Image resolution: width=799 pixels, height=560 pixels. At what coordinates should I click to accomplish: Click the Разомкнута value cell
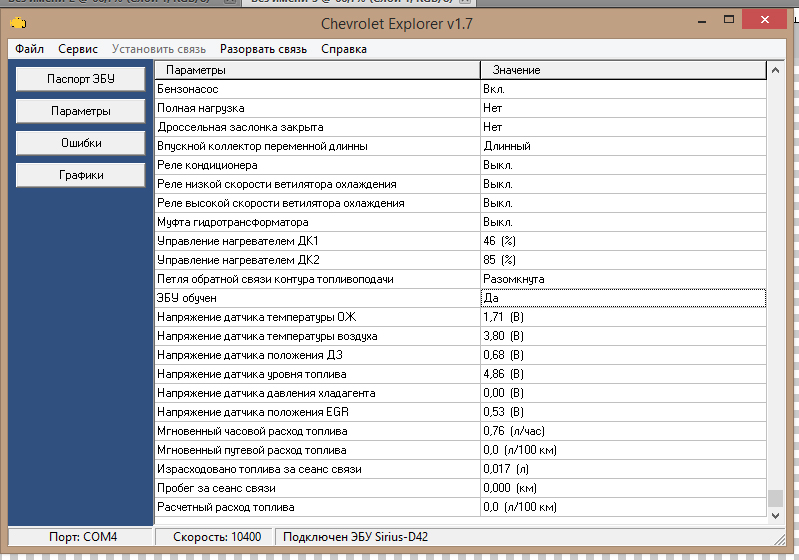point(623,279)
